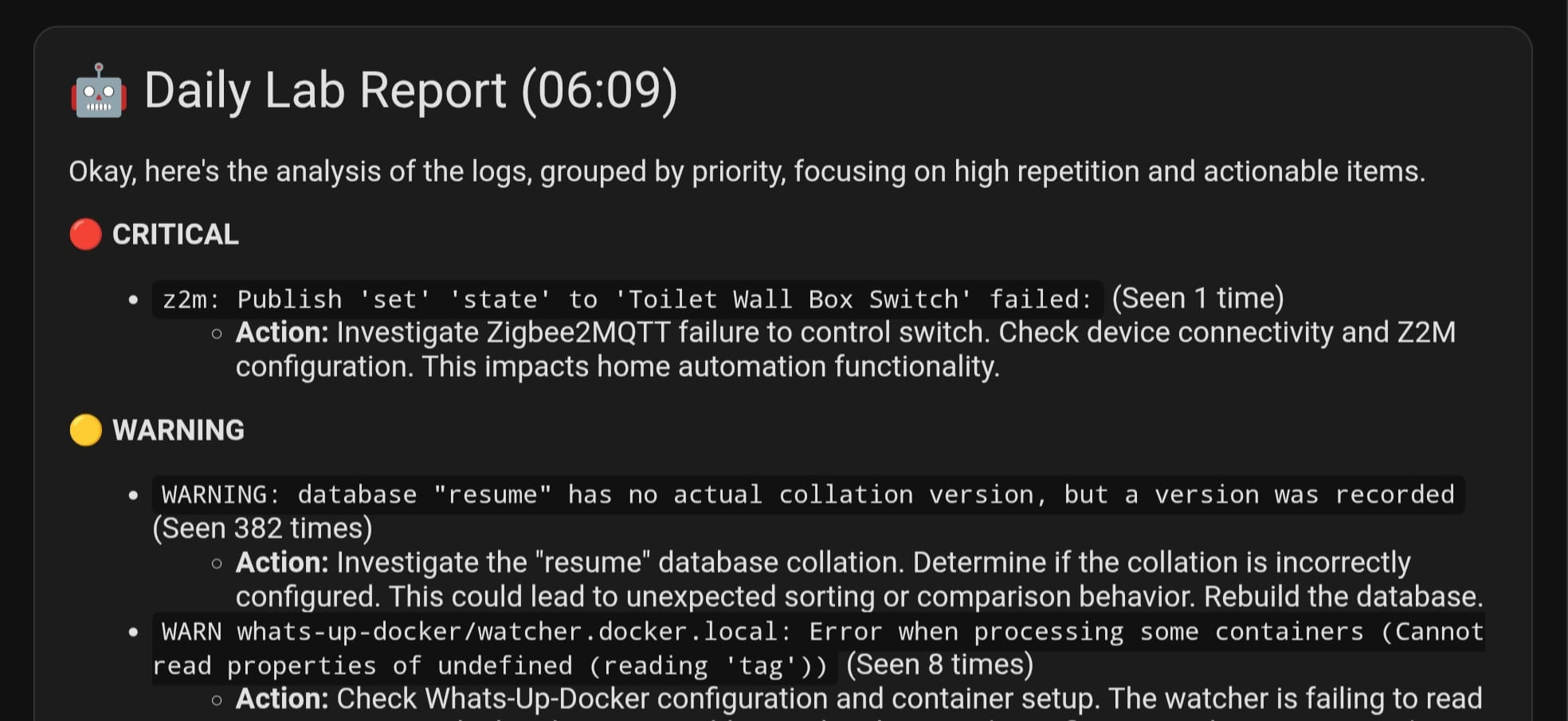The image size is (1568, 721).
Task: Click the database "resume" collation warning code
Action: pos(808,495)
